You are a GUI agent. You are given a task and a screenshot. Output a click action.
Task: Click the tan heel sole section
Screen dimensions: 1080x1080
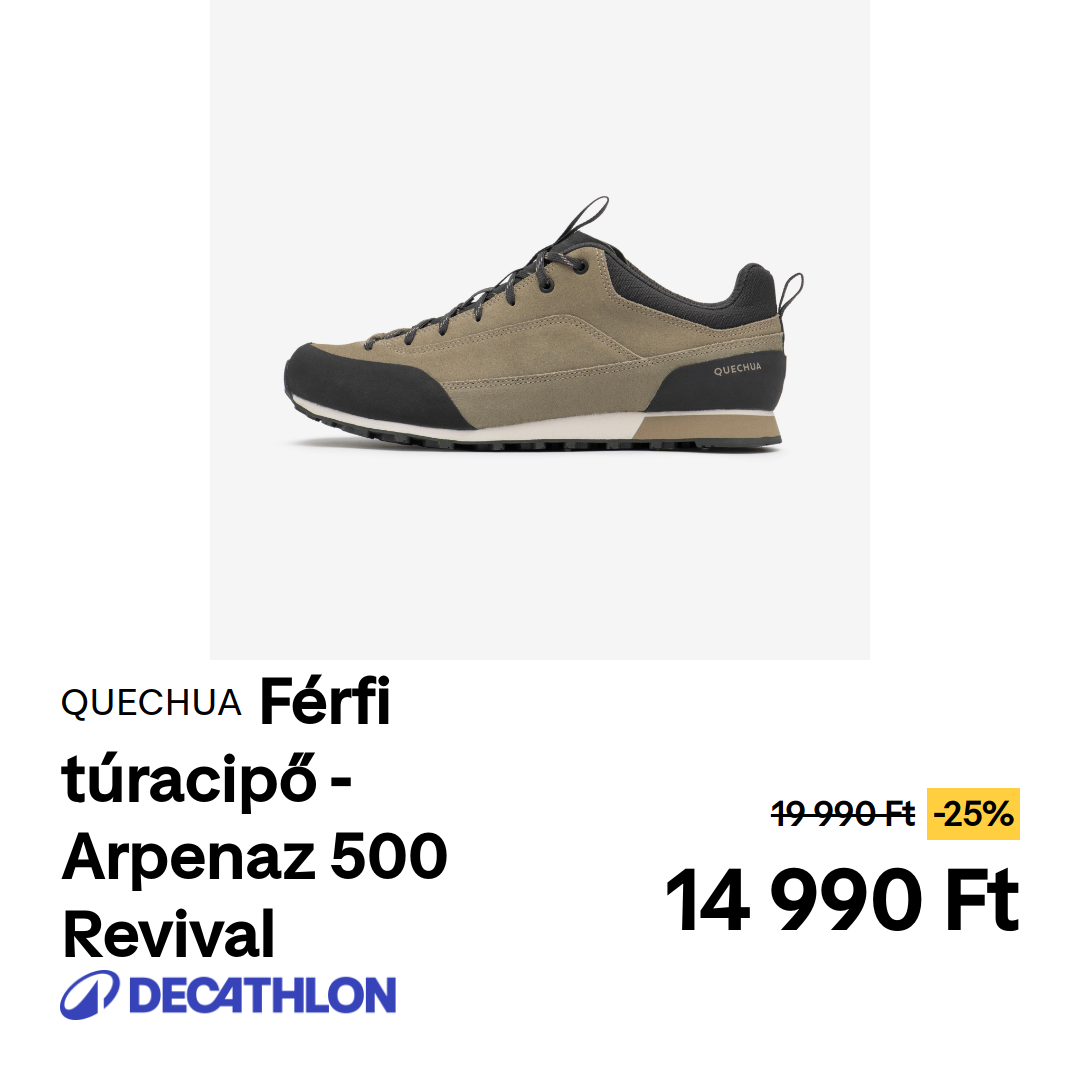(x=707, y=428)
